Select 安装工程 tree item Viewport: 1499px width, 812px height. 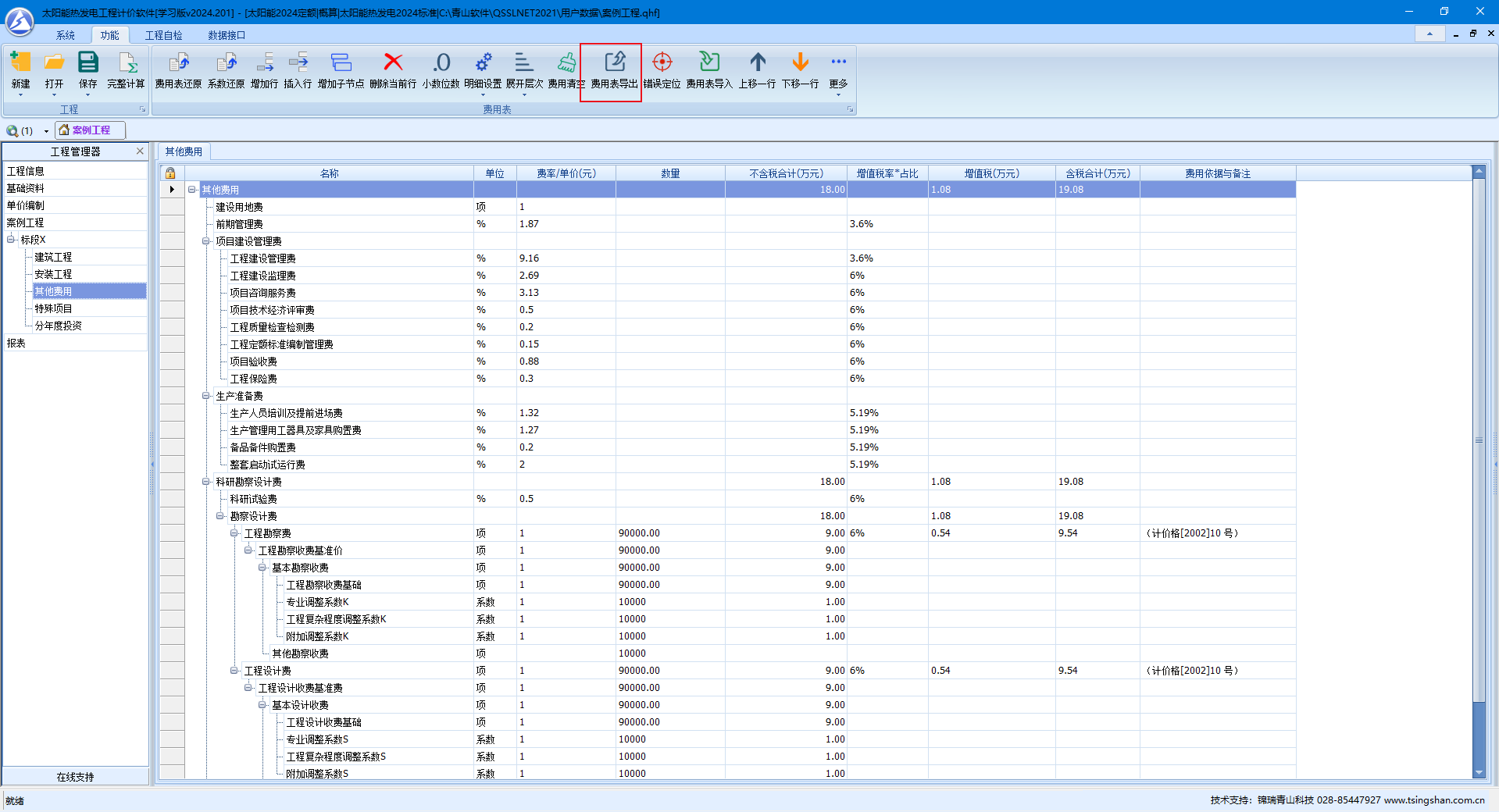(53, 274)
